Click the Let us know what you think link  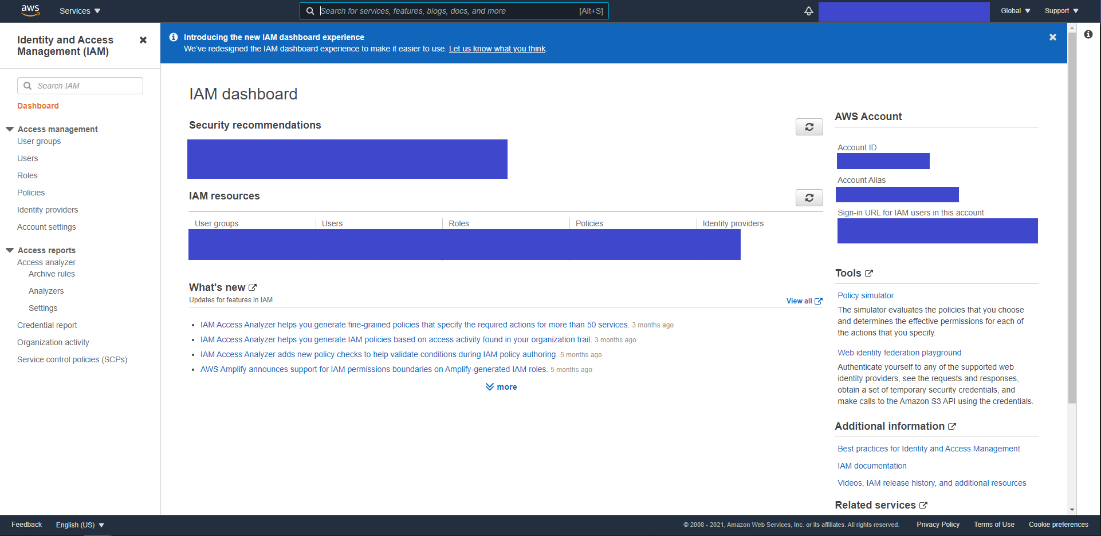click(497, 49)
